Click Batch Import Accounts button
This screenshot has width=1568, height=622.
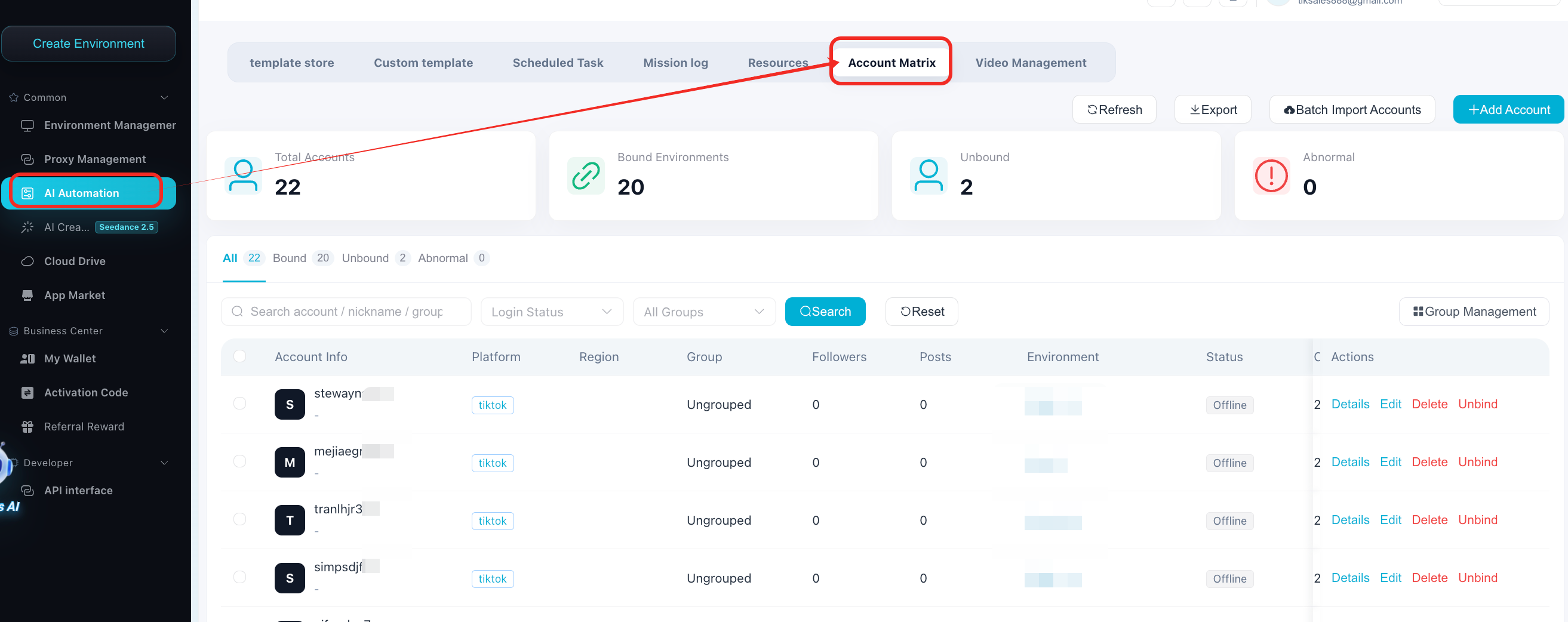1352,110
